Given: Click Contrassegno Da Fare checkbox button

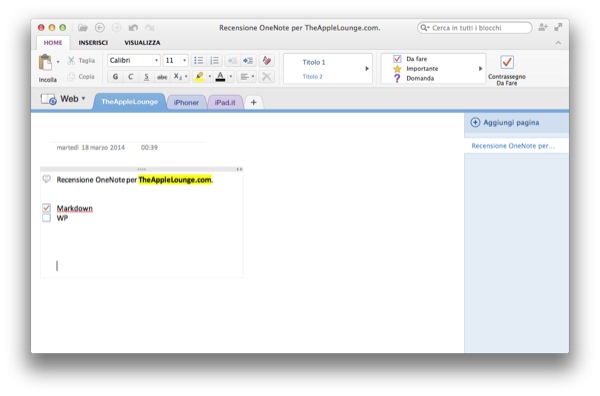Looking at the screenshot, I should (x=507, y=70).
